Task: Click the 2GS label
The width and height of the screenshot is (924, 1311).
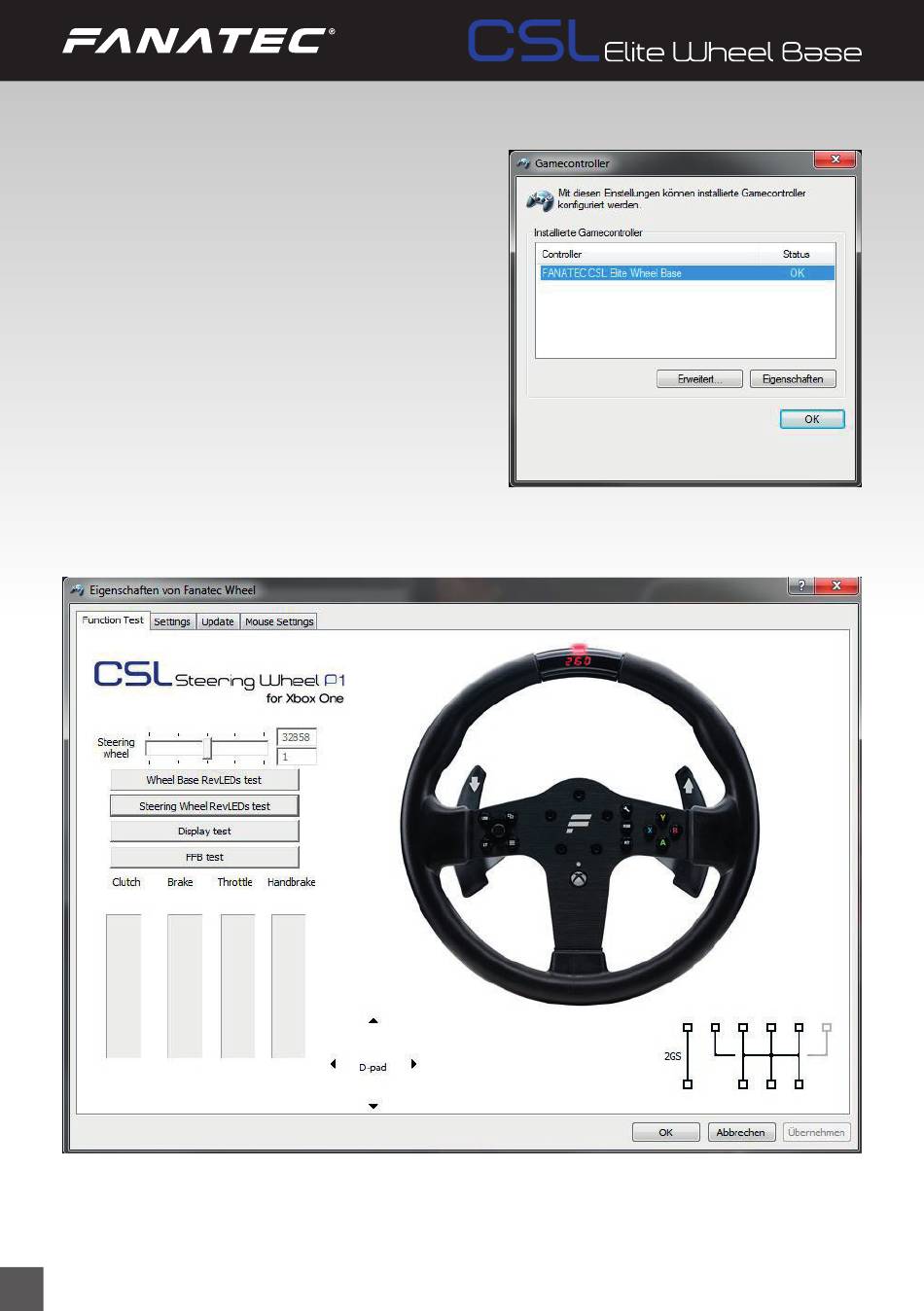Action: click(672, 1056)
